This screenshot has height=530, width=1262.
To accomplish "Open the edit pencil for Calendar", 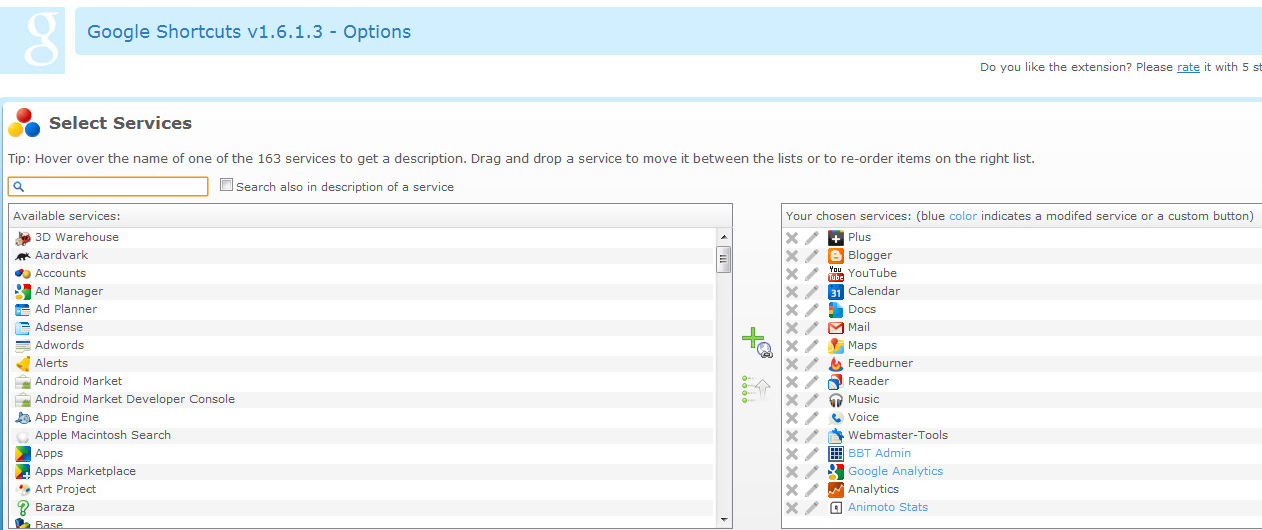I will point(812,292).
